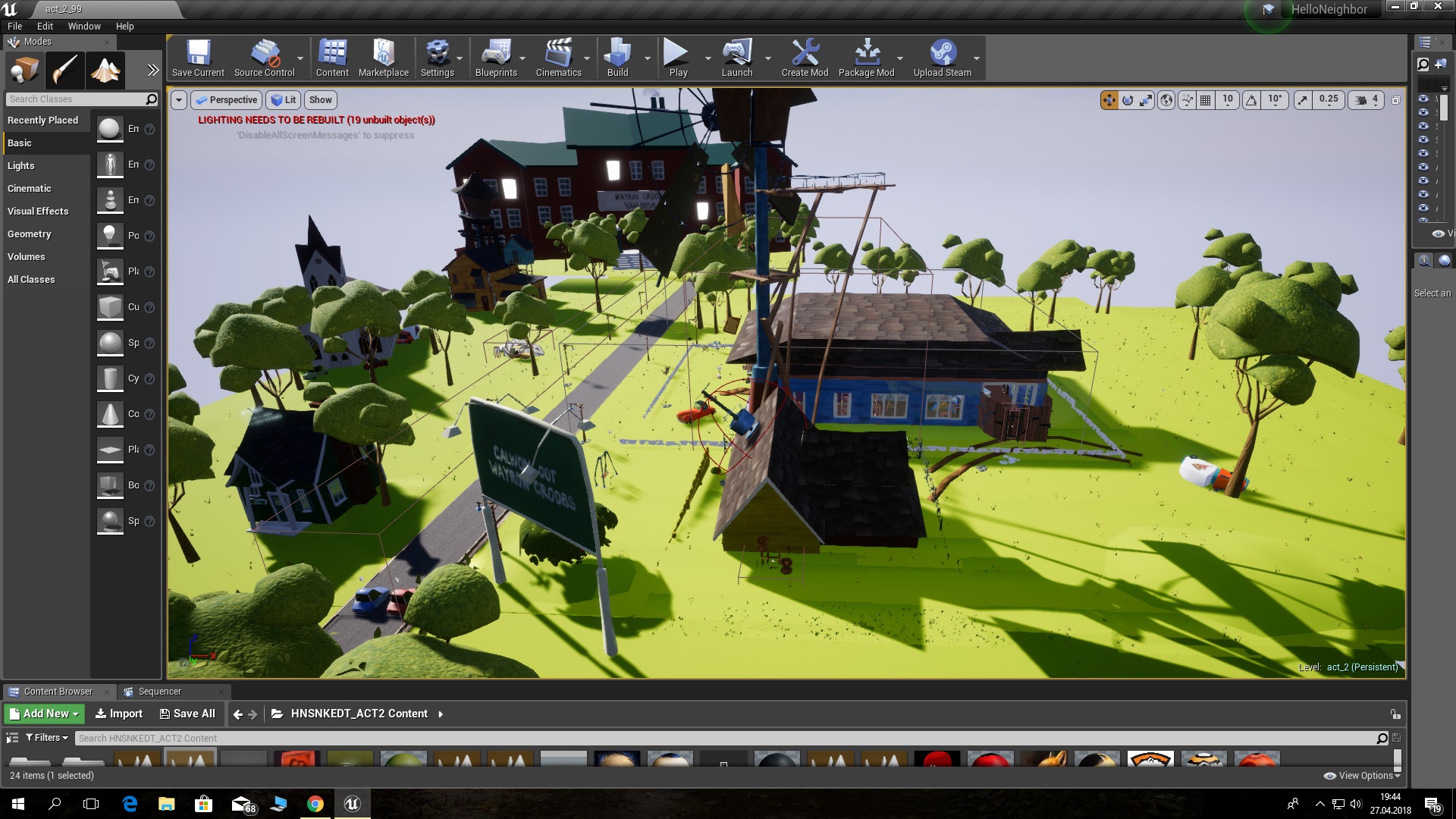
Task: Select the Lights category
Action: [21, 166]
